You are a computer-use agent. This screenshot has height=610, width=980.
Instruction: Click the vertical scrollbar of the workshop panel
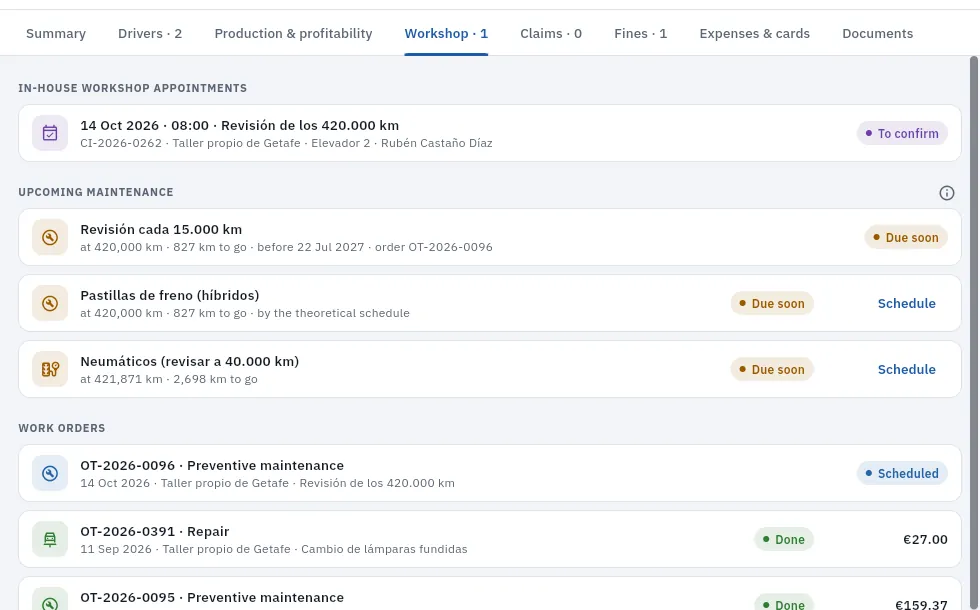[x=974, y=333]
